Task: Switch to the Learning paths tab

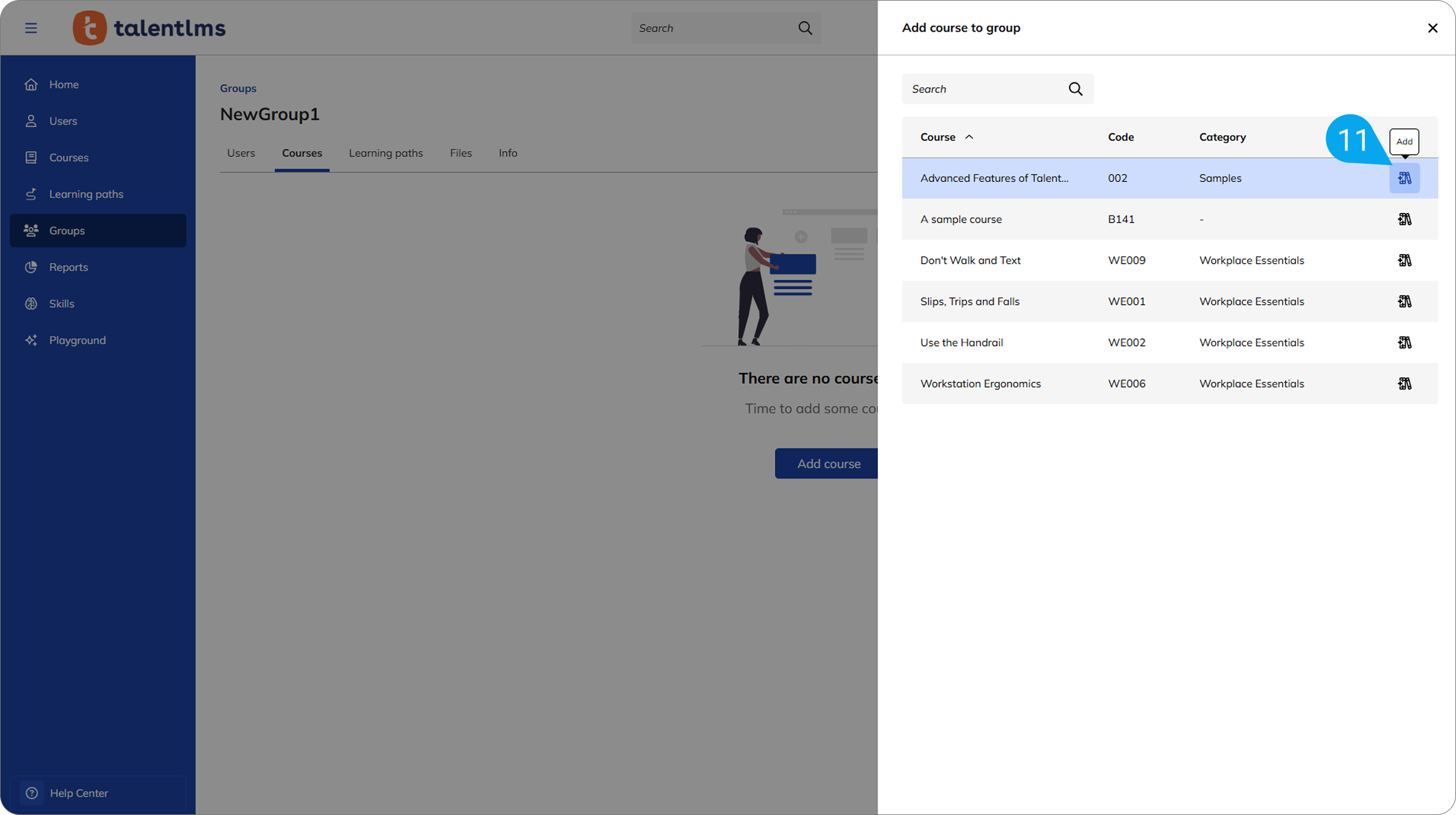Action: point(386,153)
